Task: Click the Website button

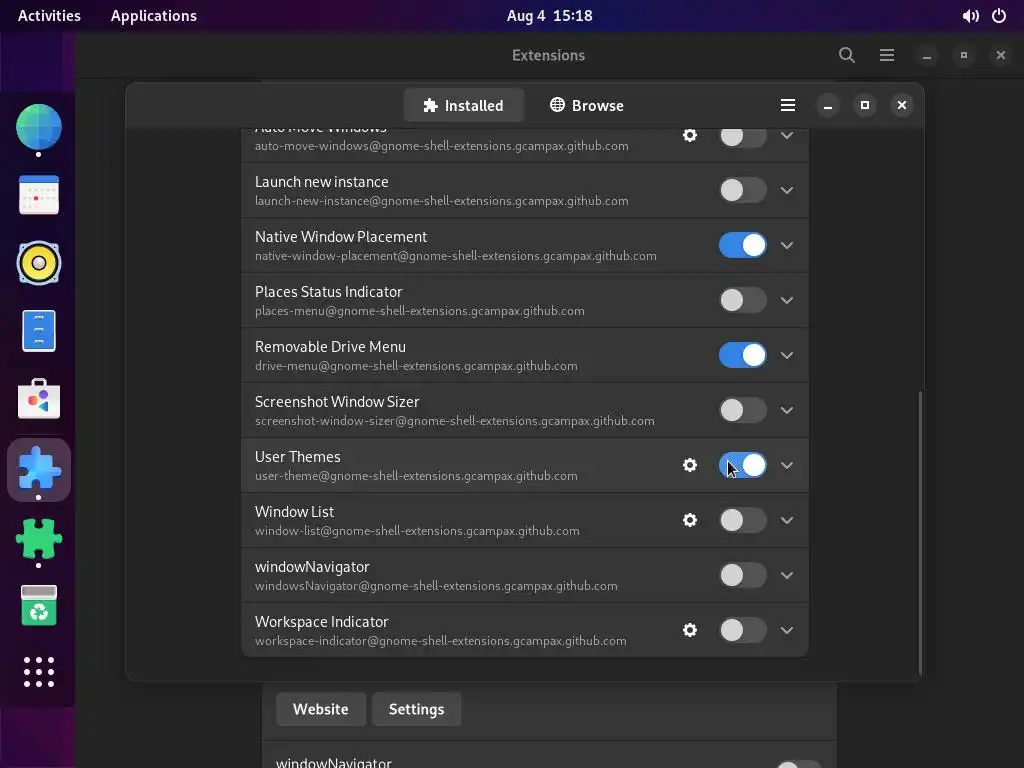Action: (x=320, y=709)
